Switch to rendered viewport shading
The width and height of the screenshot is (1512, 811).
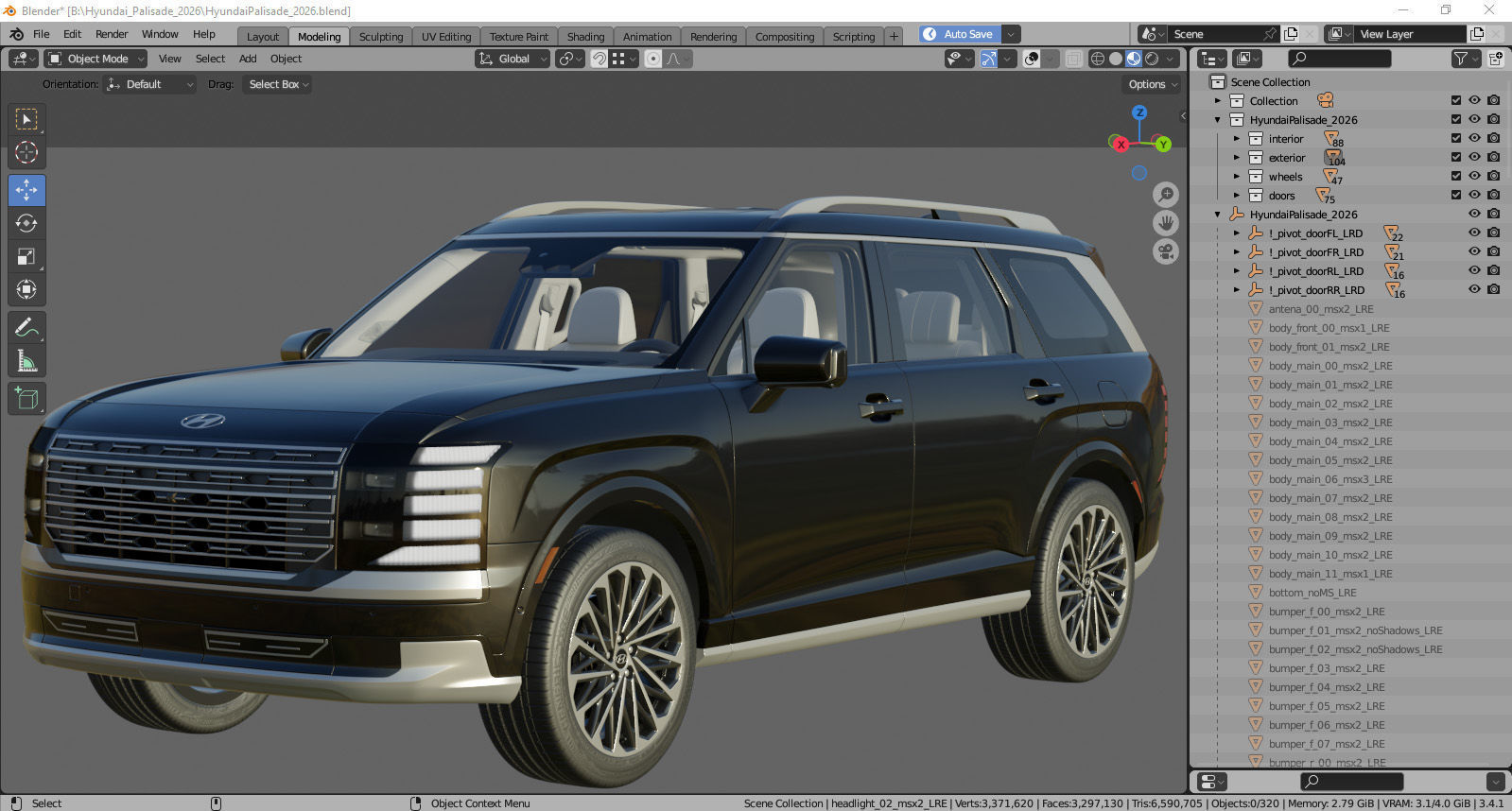(x=1151, y=59)
